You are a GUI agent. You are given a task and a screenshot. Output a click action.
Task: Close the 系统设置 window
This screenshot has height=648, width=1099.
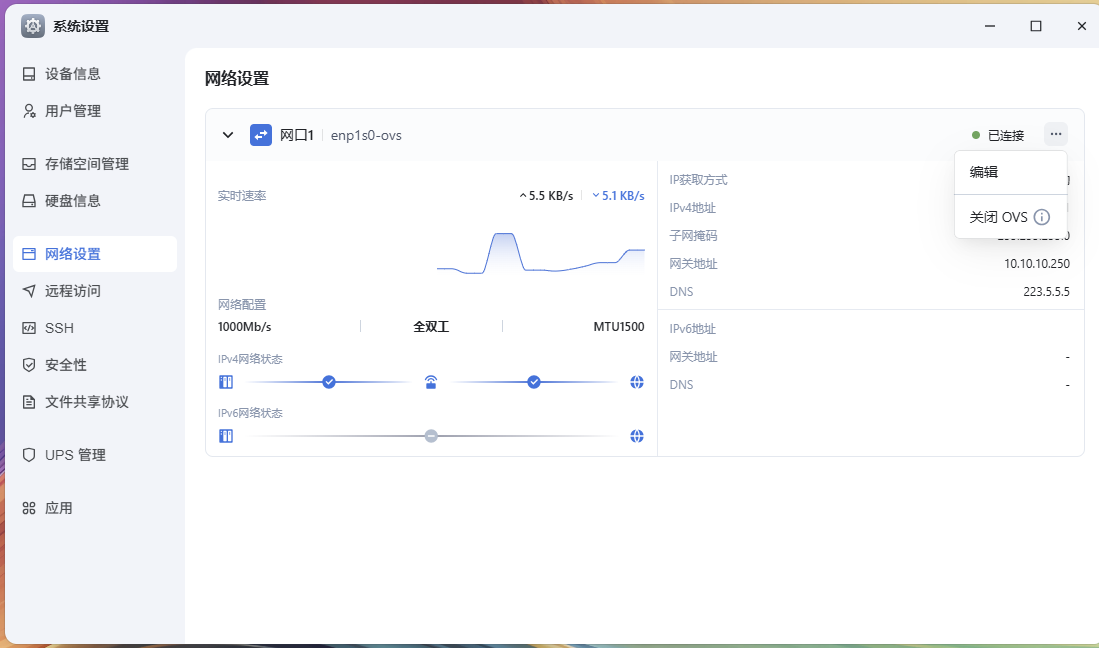click(x=1081, y=26)
